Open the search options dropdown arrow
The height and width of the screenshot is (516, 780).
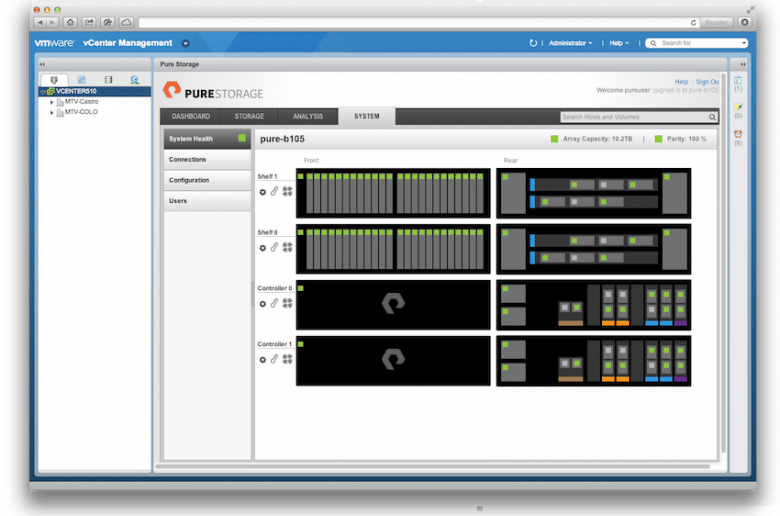point(744,43)
